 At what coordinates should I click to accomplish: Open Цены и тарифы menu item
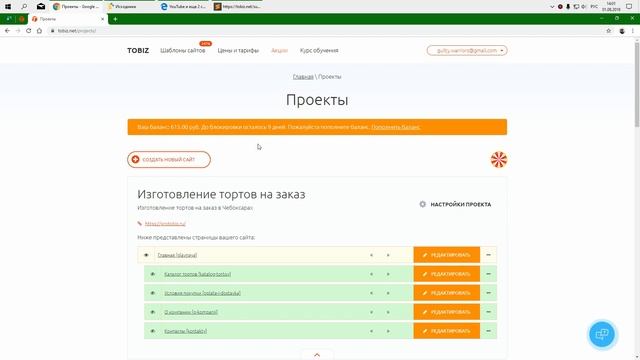tap(238, 51)
